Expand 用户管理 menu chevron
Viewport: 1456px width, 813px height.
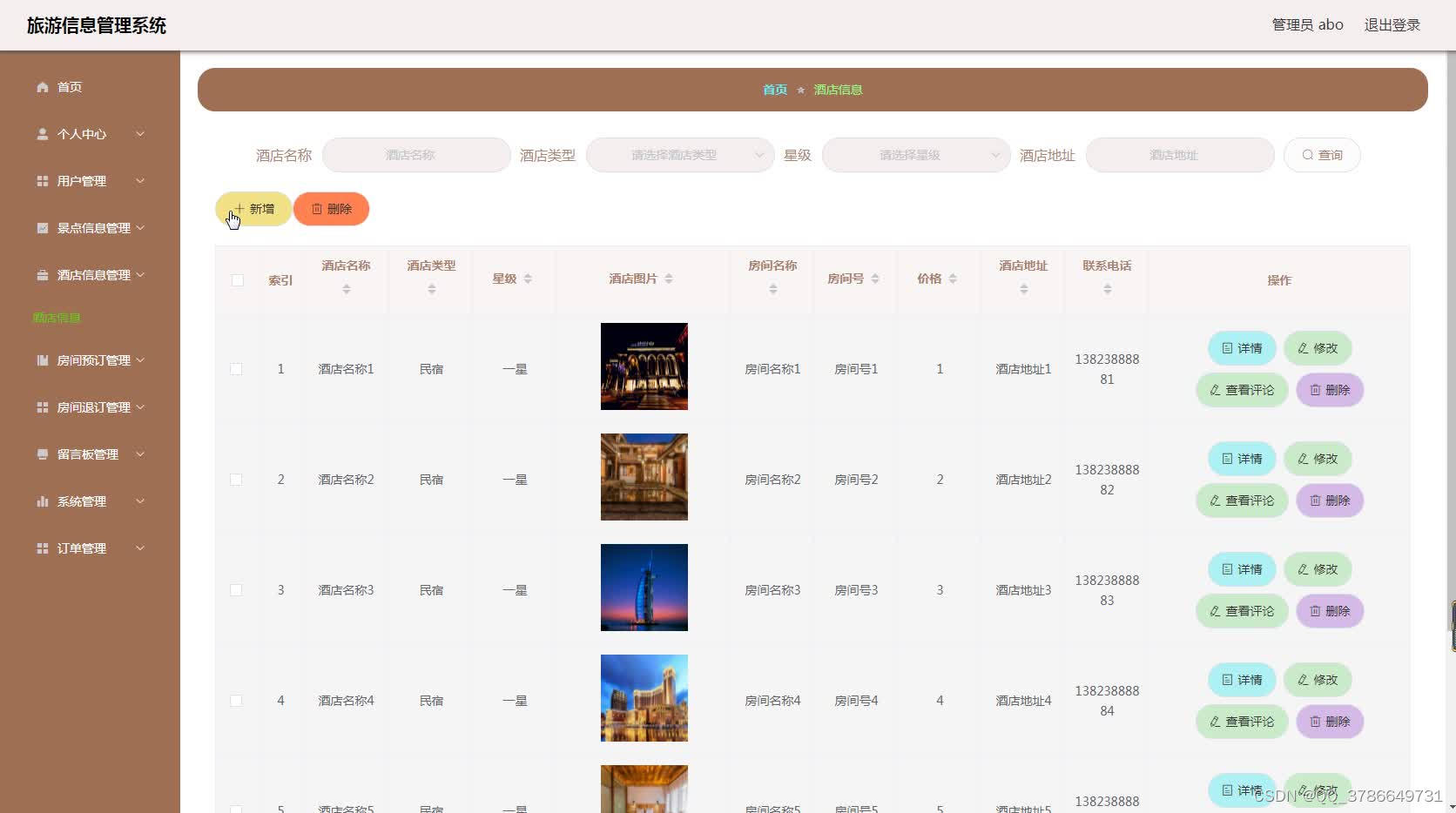pyautogui.click(x=140, y=181)
